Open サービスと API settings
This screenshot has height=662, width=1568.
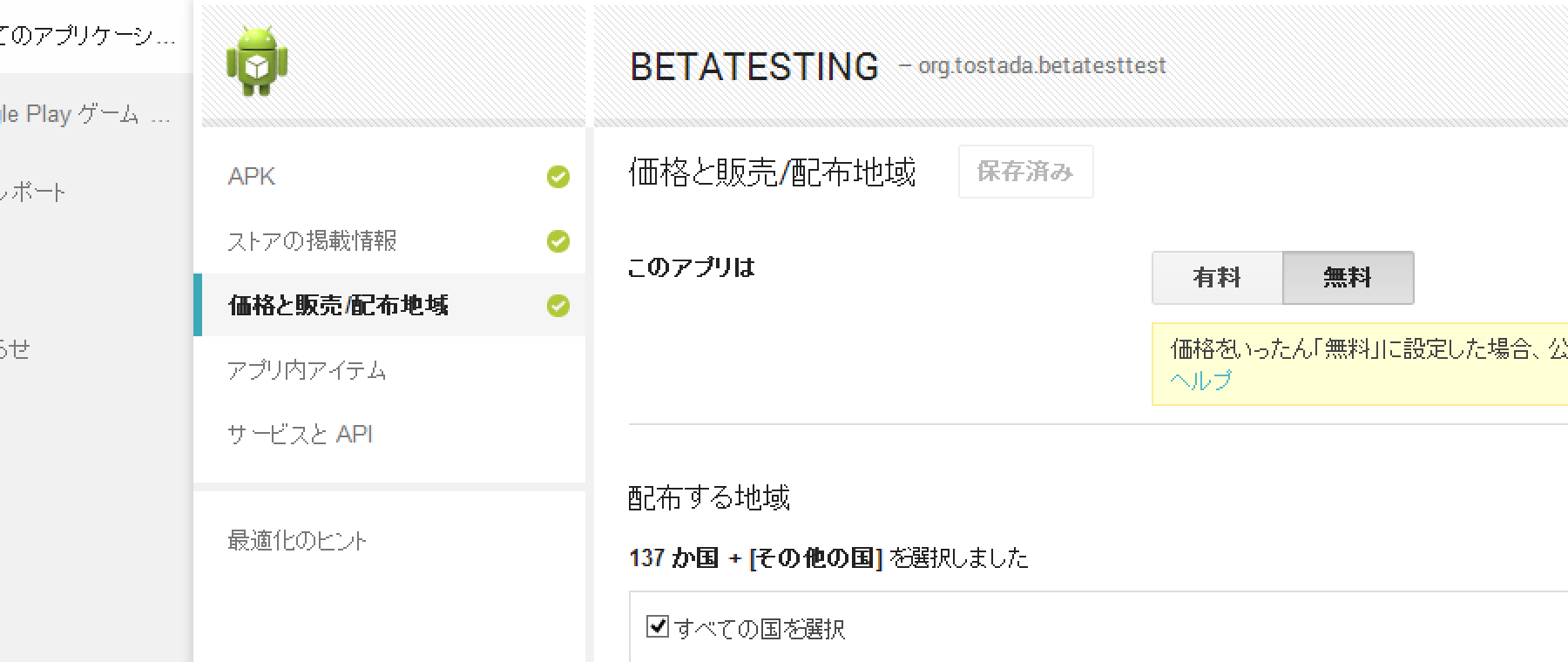click(x=301, y=433)
